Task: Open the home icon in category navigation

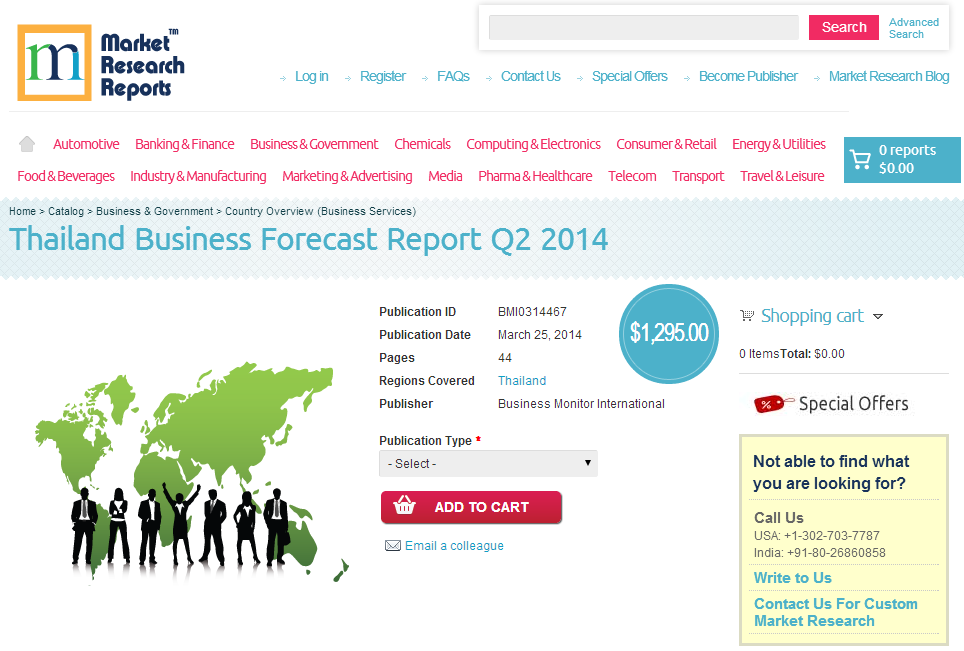Action: pos(26,143)
